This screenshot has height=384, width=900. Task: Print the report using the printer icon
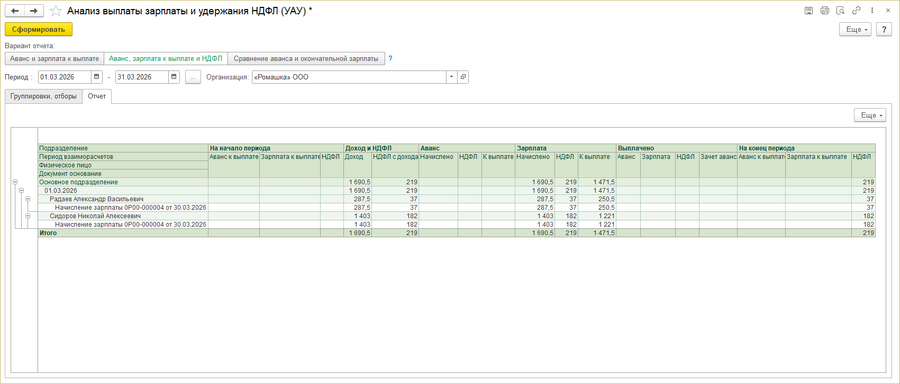pyautogui.click(x=824, y=10)
